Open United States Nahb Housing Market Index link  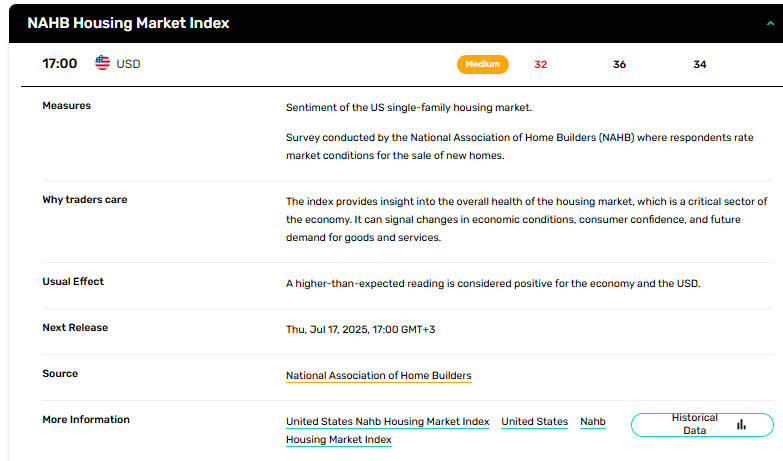click(388, 422)
